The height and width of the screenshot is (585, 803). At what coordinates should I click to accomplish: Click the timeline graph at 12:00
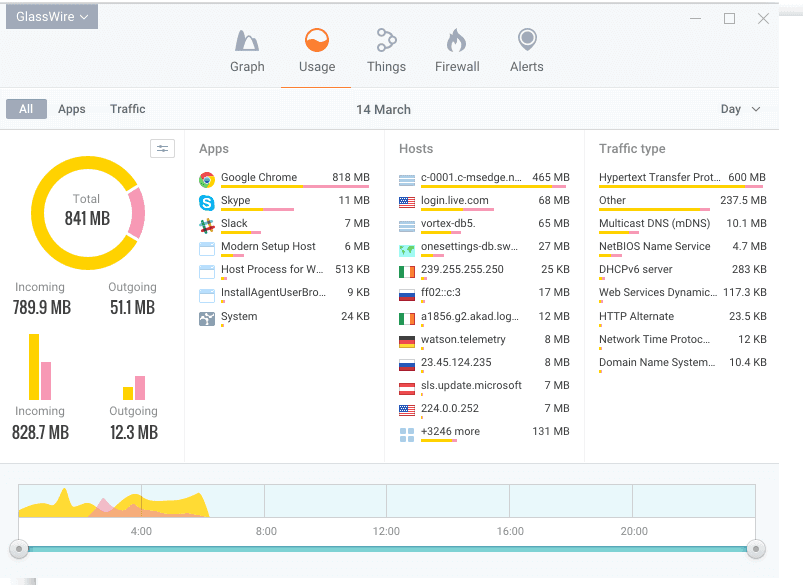point(387,501)
